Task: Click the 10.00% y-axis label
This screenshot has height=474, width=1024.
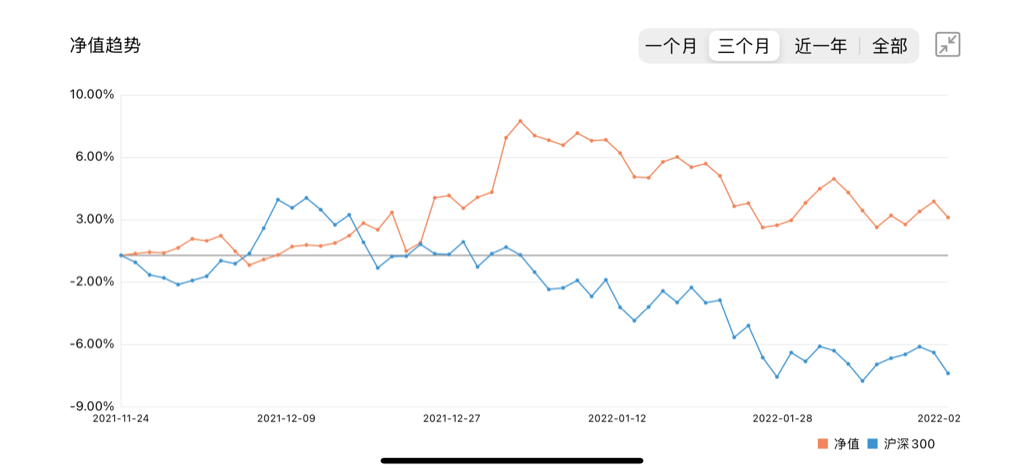Action: coord(94,95)
